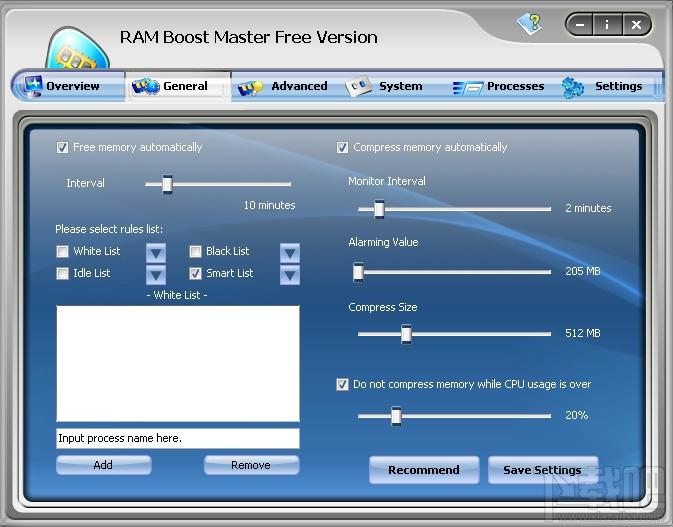Click the 205 MB alarming value
The width and height of the screenshot is (673, 527).
[x=582, y=271]
